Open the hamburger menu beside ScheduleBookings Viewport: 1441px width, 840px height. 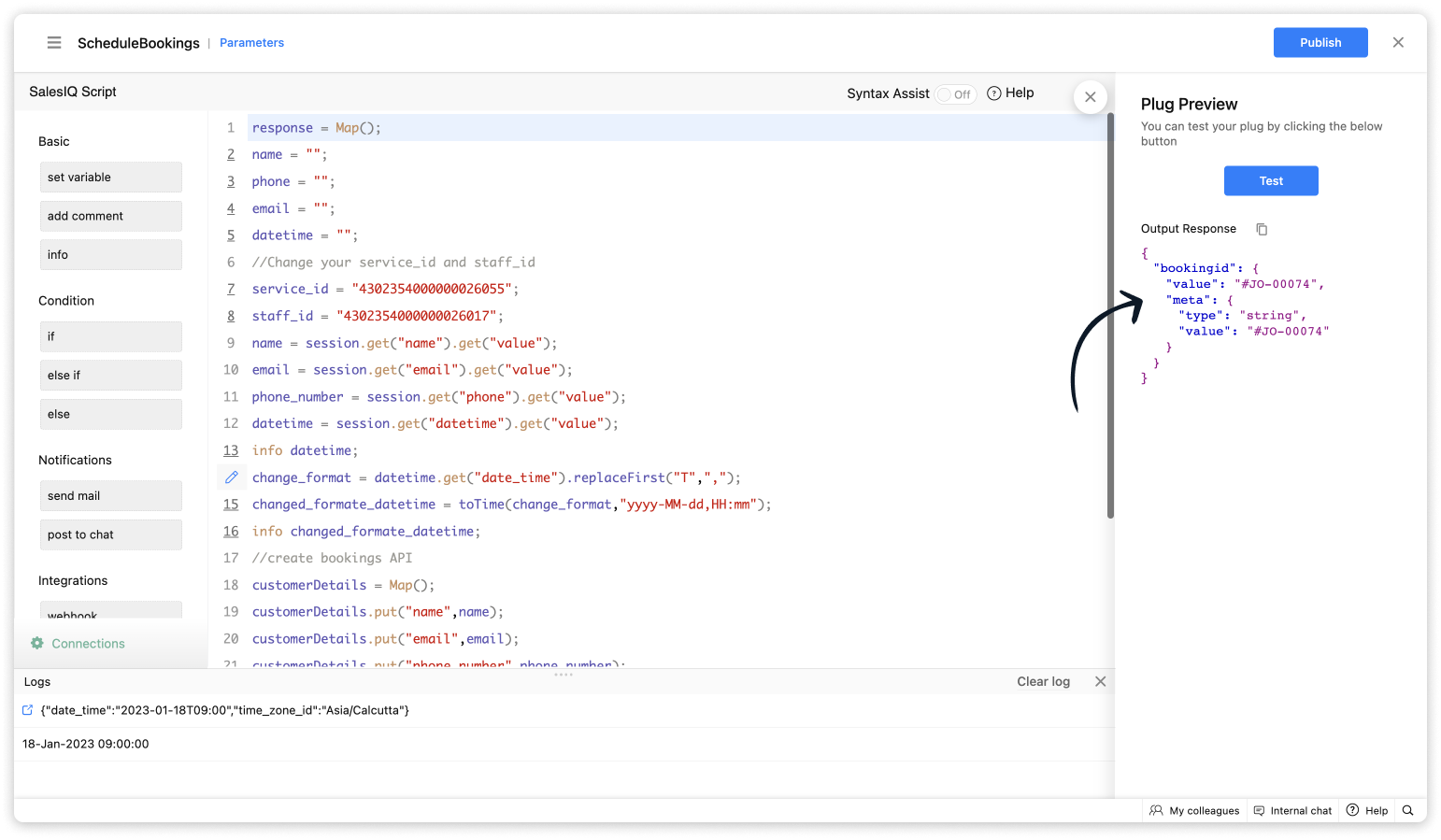pos(54,43)
